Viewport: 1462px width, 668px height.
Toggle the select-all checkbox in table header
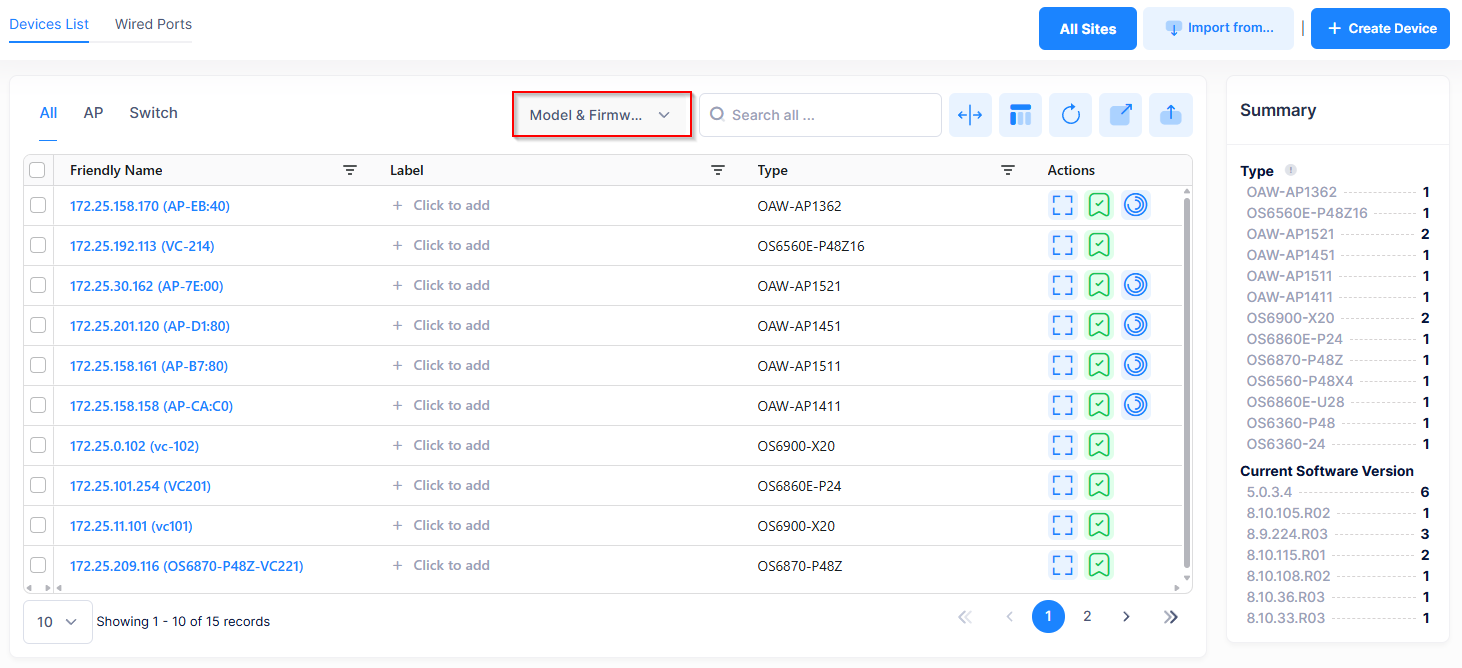click(x=38, y=171)
